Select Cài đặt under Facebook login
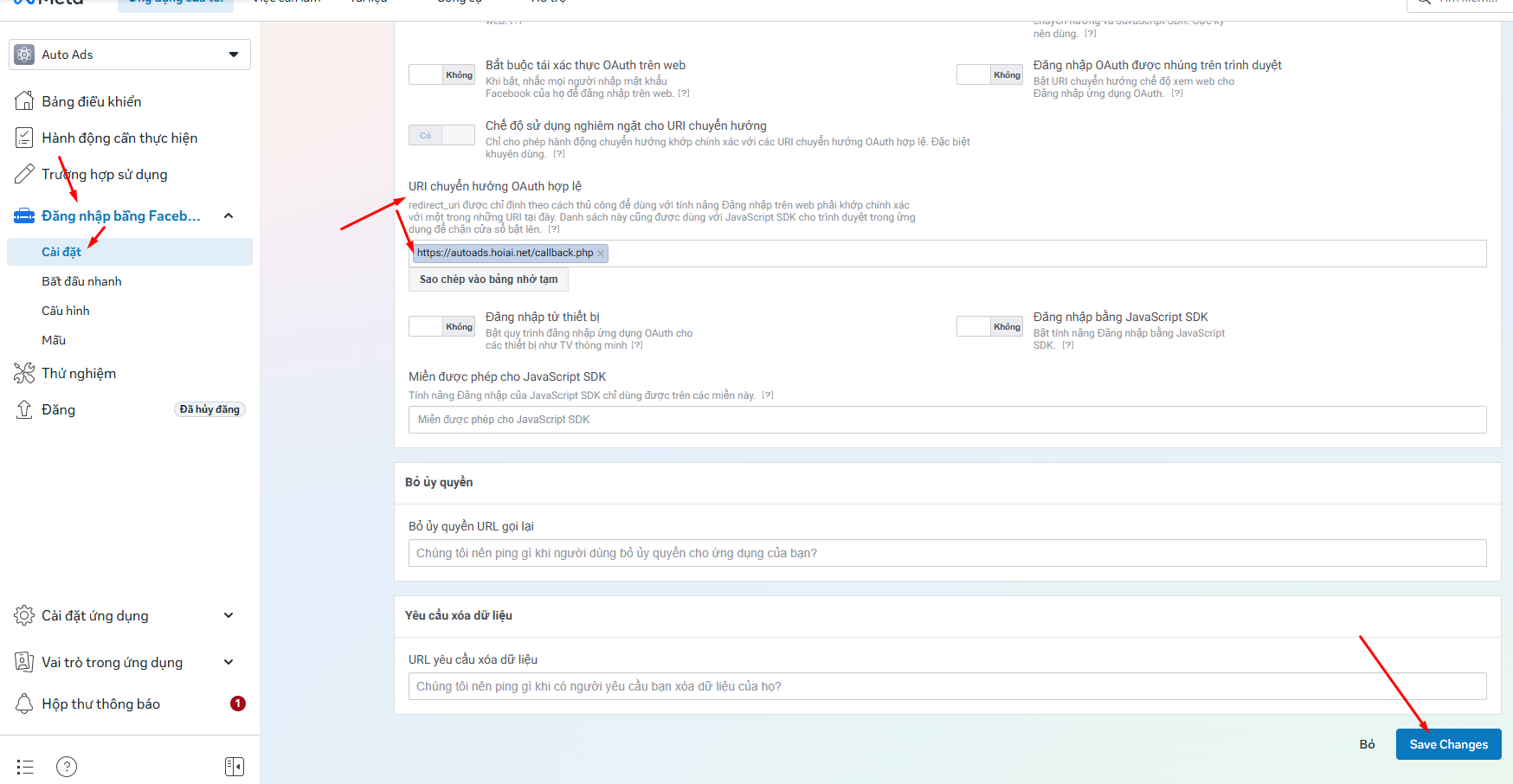Screen dimensions: 1513x784 pyautogui.click(x=130, y=252)
